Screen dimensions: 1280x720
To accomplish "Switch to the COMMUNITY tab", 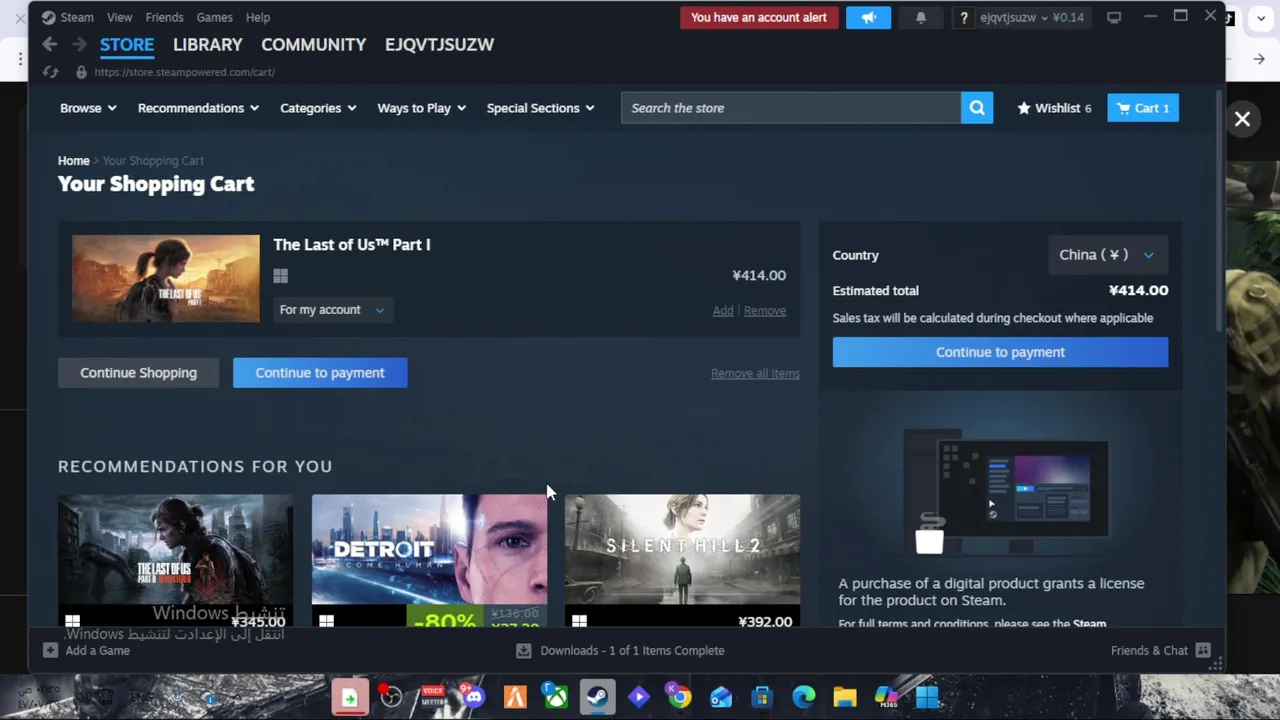I will click(x=313, y=44).
